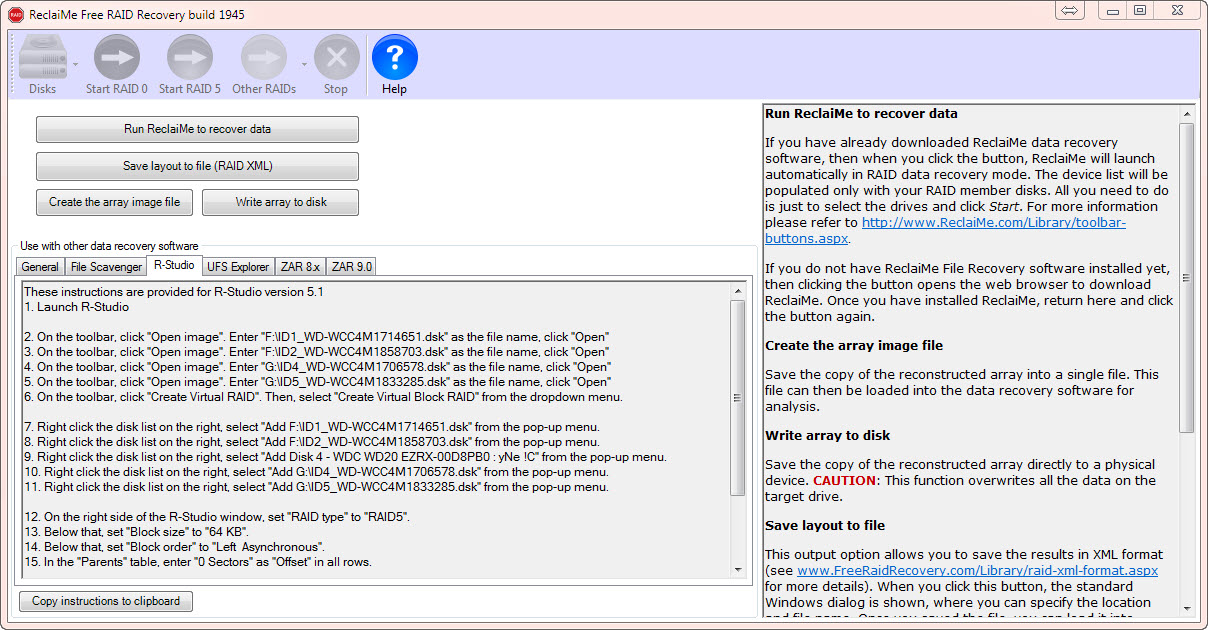The width and height of the screenshot is (1208, 630).
Task: Click the red CAUTION text
Action: pyautogui.click(x=845, y=480)
